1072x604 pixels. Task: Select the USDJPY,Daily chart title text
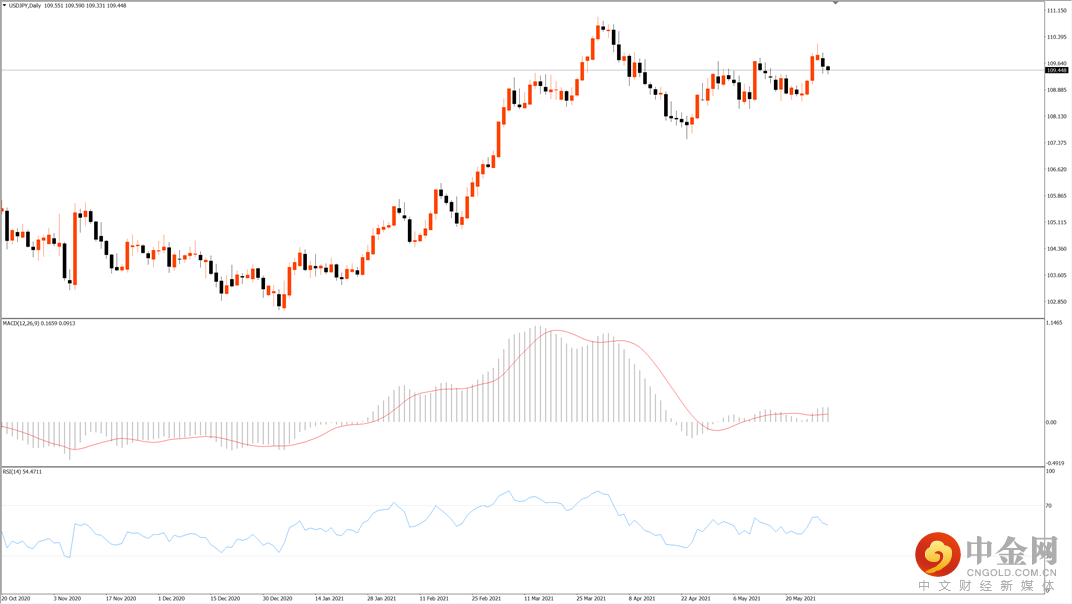pos(25,5)
